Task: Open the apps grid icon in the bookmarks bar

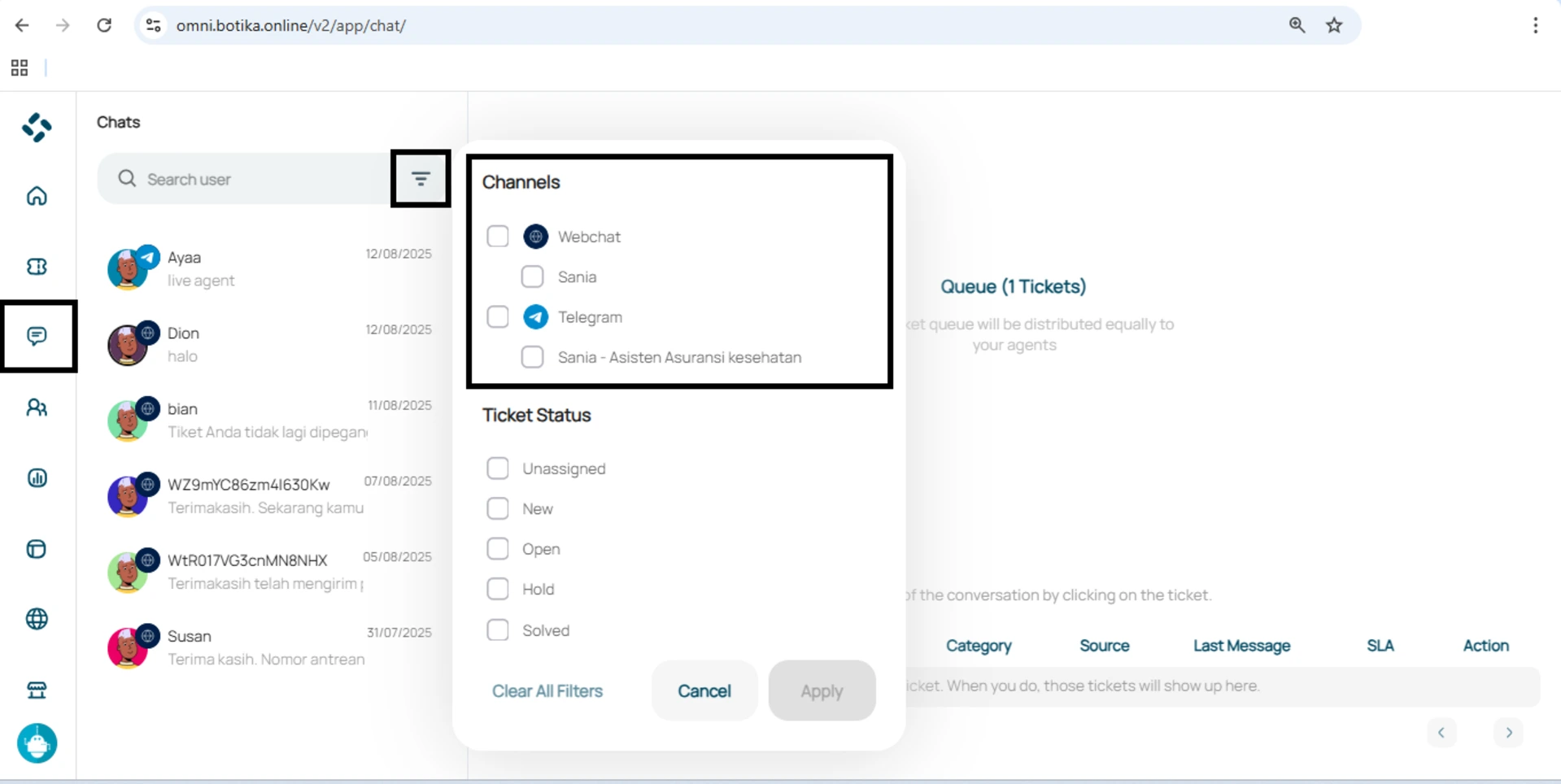Action: tap(20, 68)
